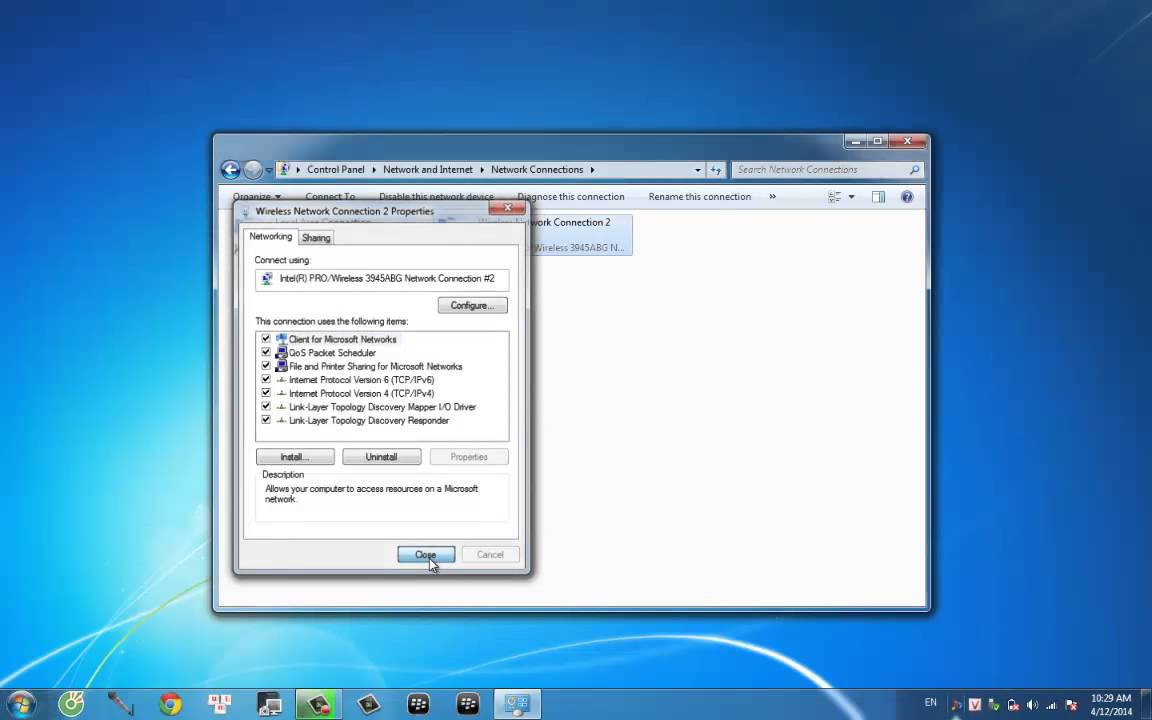Open the Action Center flag in the tray
The width and height of the screenshot is (1152, 720).
tap(1071, 705)
